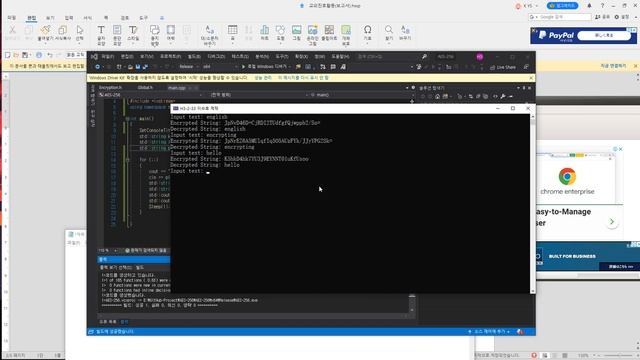This screenshot has width=640, height=360.
Task: Click the Google search field in Hangul
Action: pyautogui.click(x=560, y=17)
